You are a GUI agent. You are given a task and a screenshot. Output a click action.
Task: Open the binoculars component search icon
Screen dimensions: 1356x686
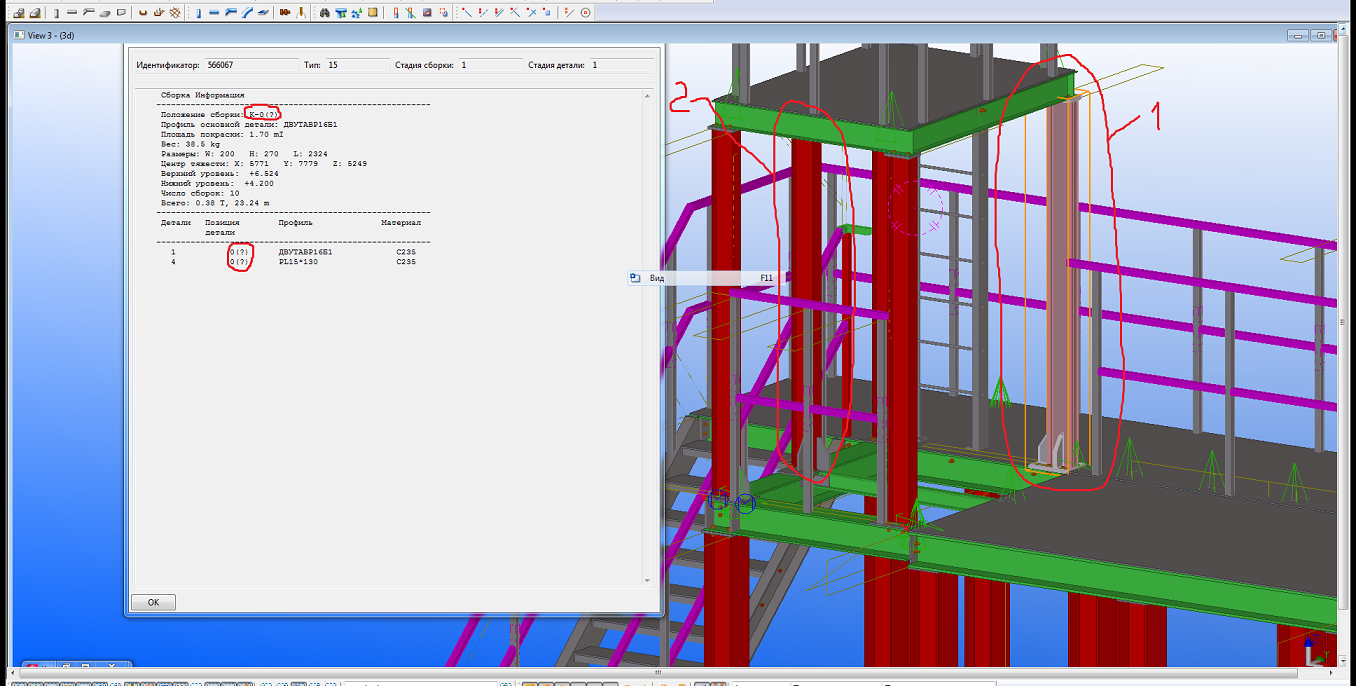pyautogui.click(x=325, y=13)
